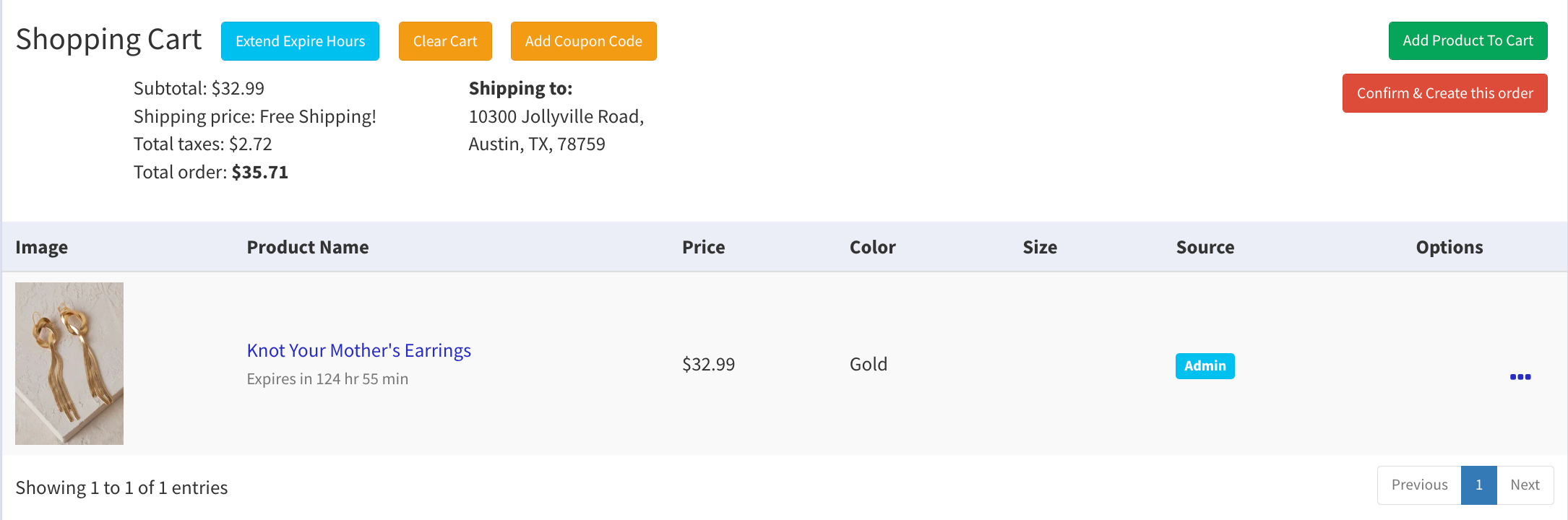
Task: Click the Image column header
Action: click(x=42, y=247)
